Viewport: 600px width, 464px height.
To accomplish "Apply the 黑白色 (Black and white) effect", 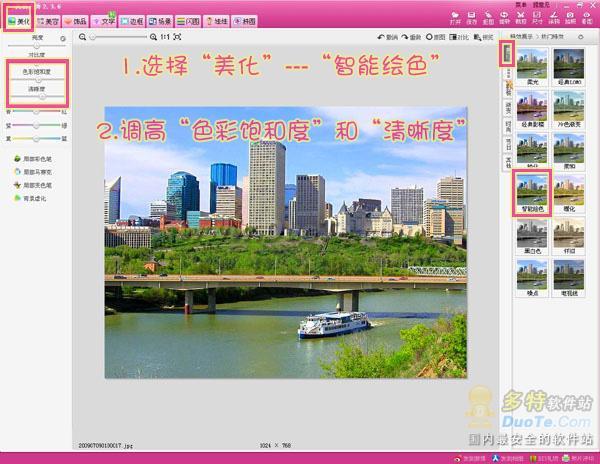I will click(x=532, y=236).
